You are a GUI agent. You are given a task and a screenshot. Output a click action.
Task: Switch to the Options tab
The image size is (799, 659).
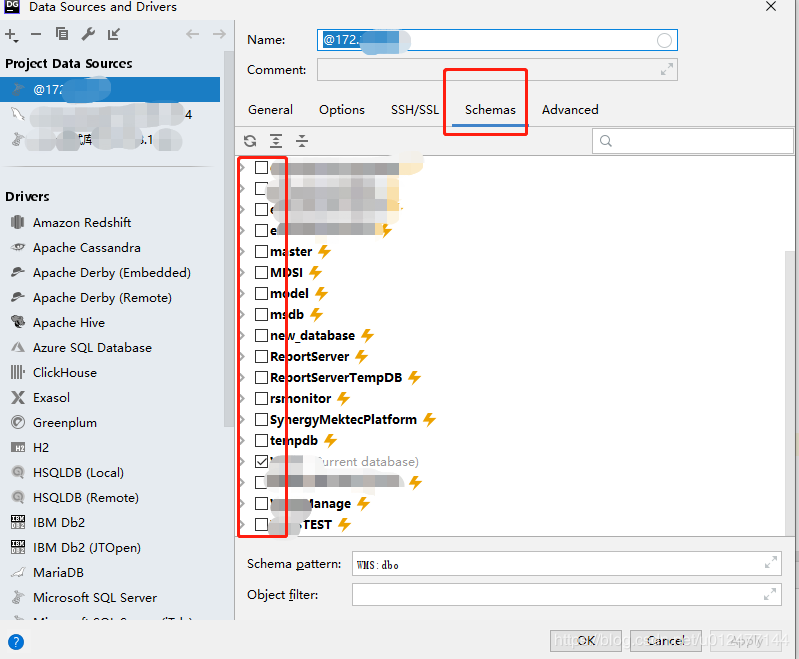tap(341, 110)
